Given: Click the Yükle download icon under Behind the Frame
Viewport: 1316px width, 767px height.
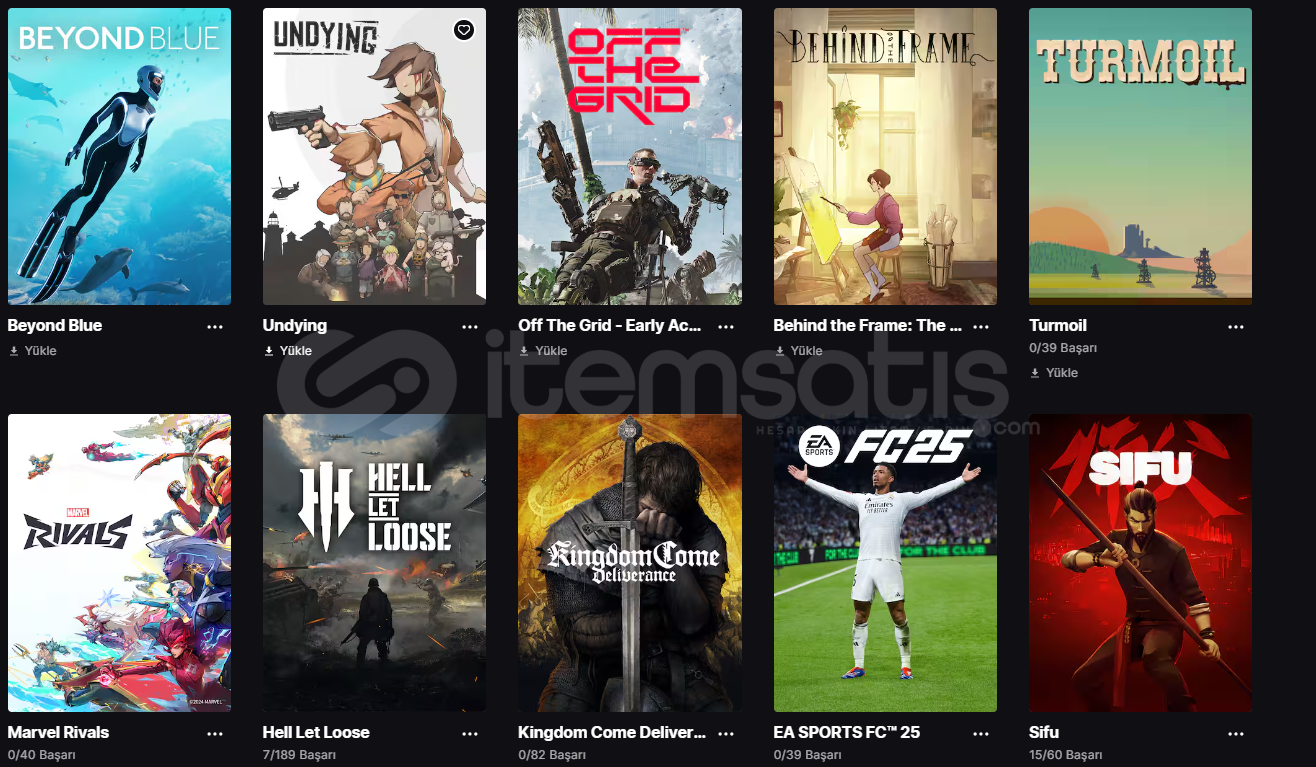Looking at the screenshot, I should [779, 351].
